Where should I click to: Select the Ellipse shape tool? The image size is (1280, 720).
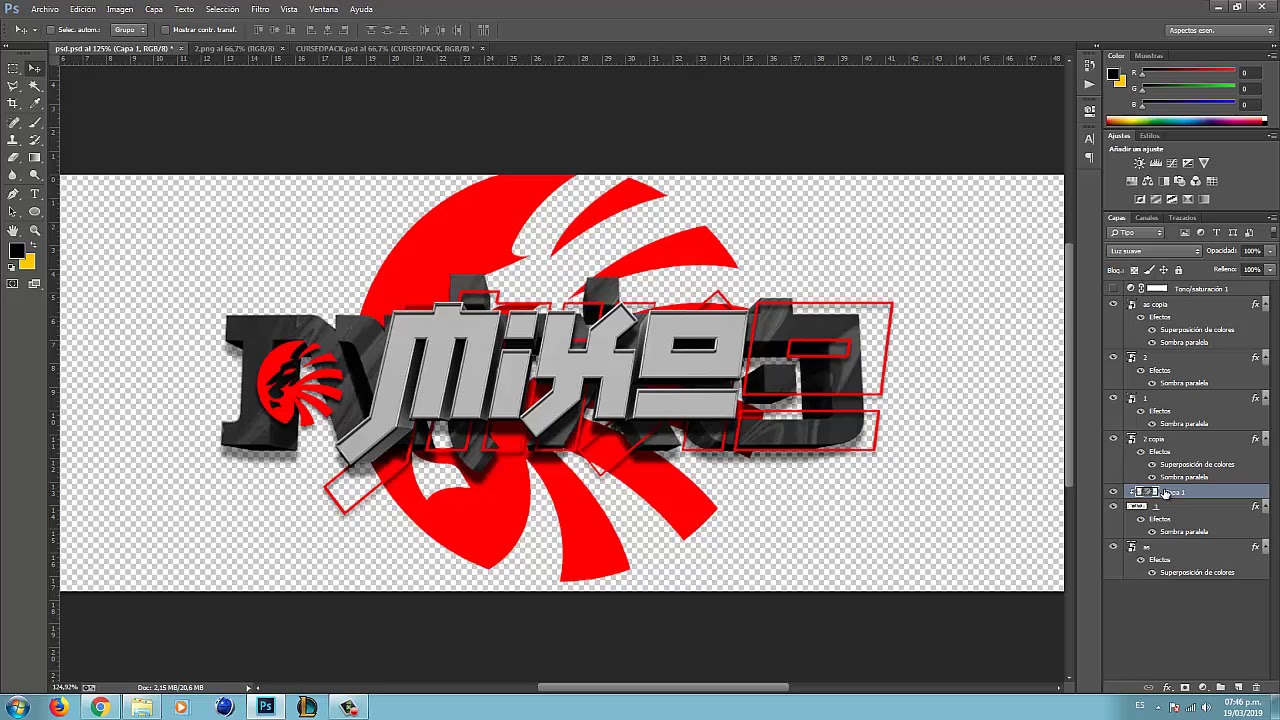(x=34, y=212)
